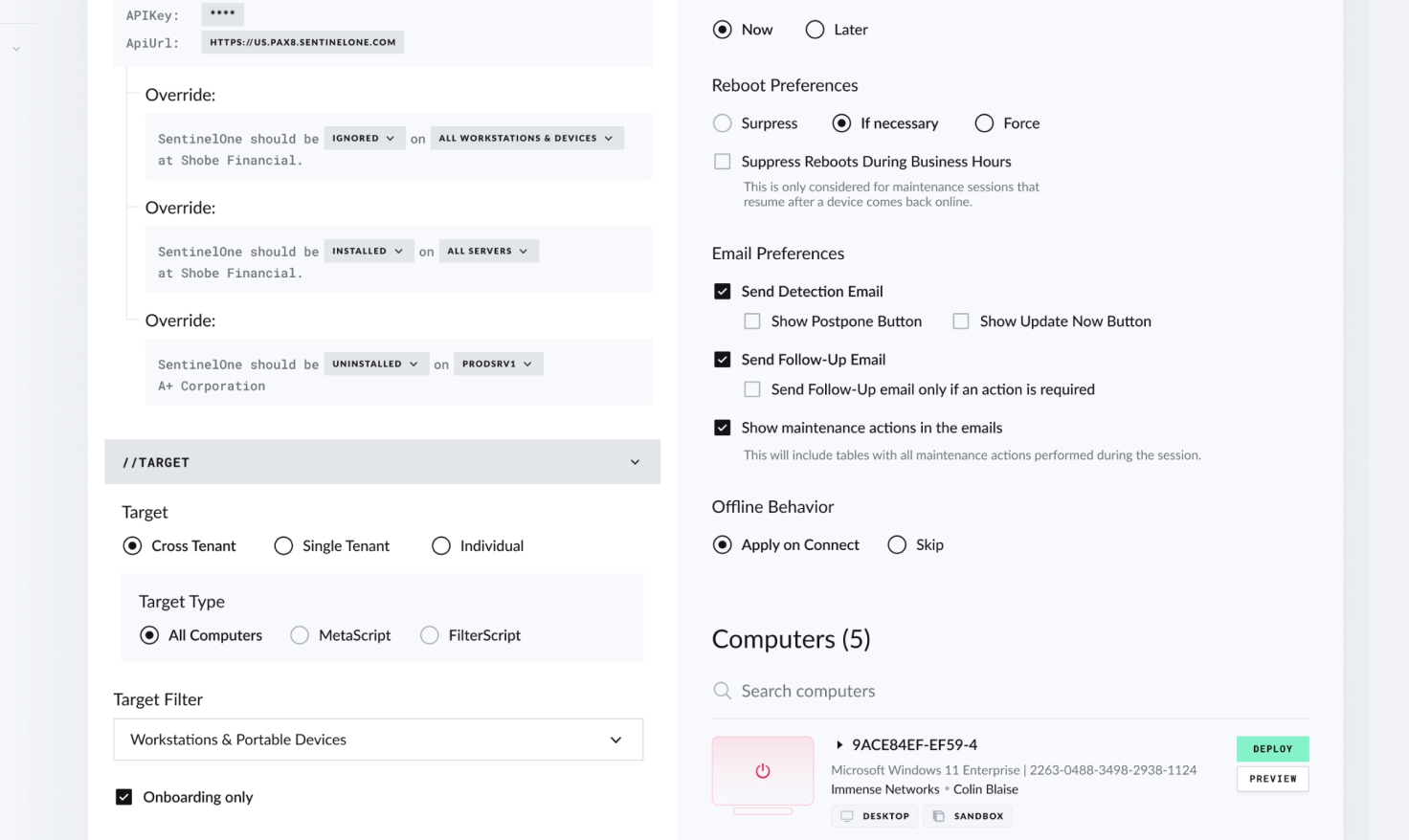Collapse the //TARGET section chevron
The width and height of the screenshot is (1409, 840).
(635, 462)
